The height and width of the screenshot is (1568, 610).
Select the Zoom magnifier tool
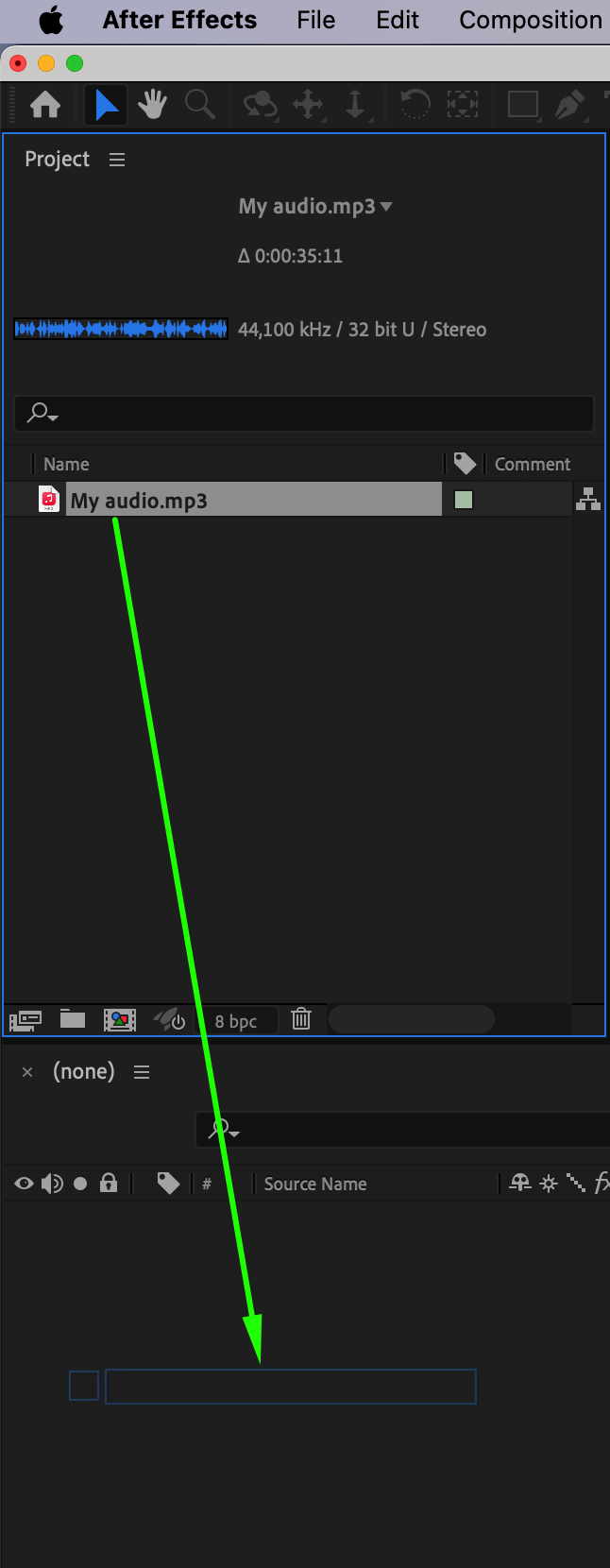tap(199, 105)
